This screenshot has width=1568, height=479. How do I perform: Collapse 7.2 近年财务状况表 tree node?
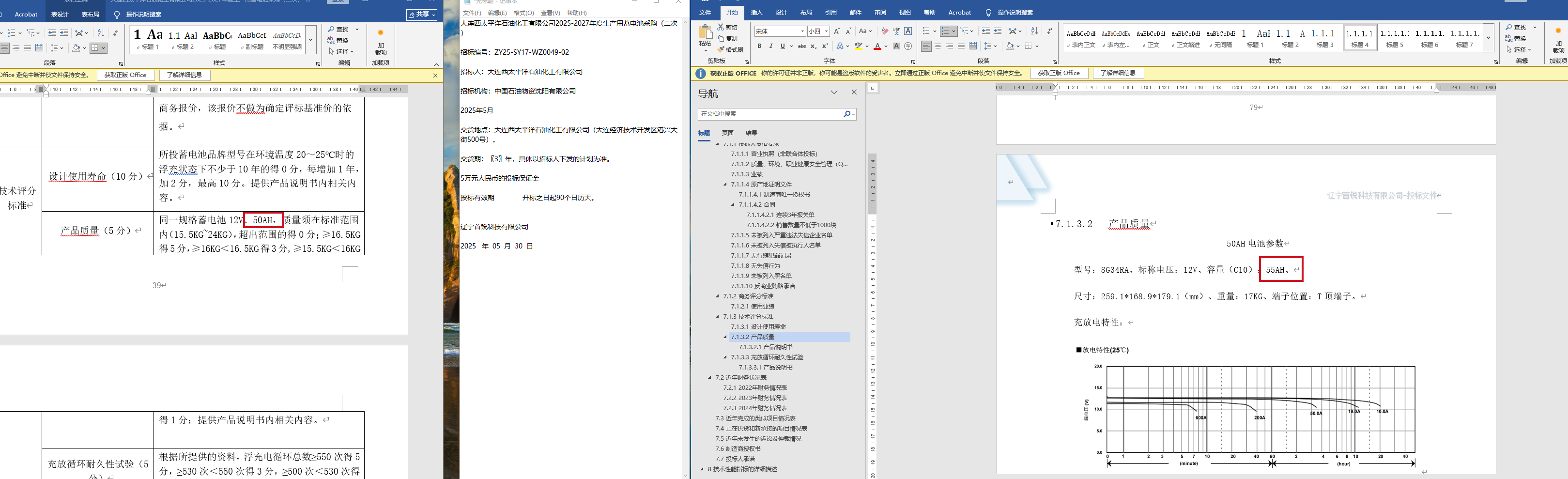pyautogui.click(x=710, y=377)
